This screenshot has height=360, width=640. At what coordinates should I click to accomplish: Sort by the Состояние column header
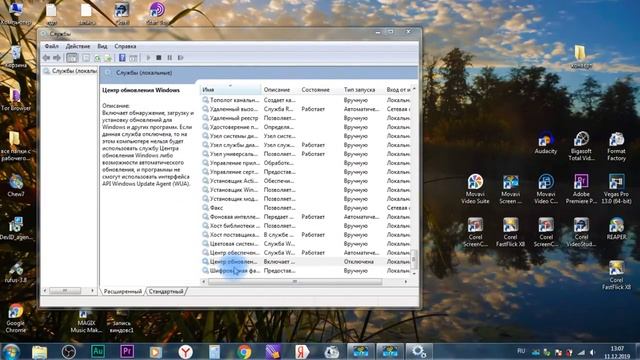click(320, 89)
